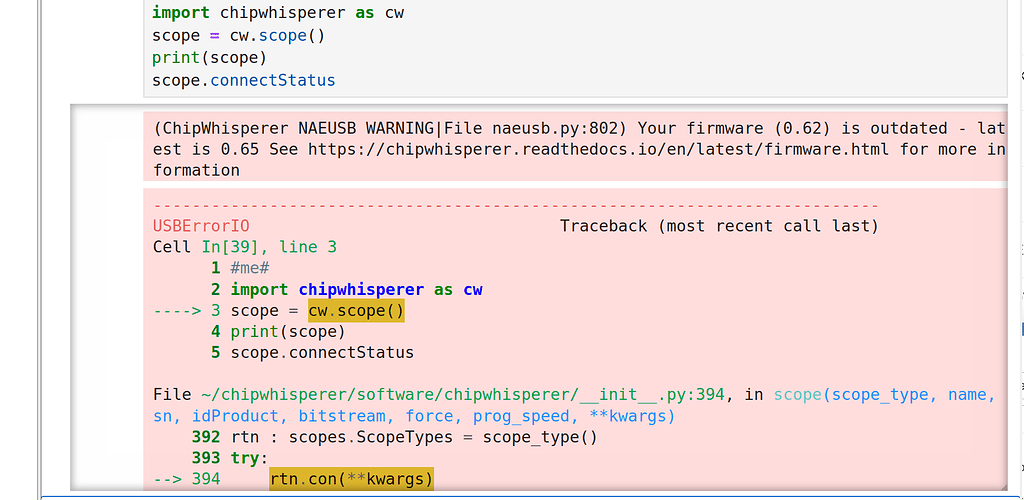Viewport: 1024px width, 500px height.
Task: Click scope.connectStatus in the input cell
Action: 243,80
